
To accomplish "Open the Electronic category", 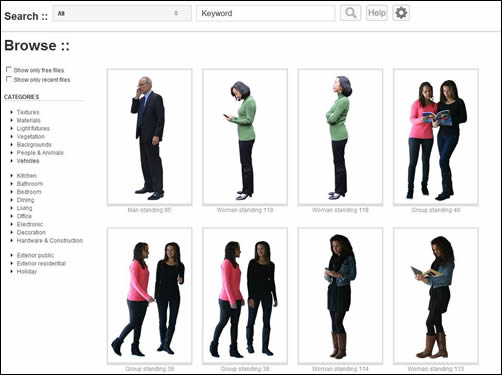I will [30, 224].
